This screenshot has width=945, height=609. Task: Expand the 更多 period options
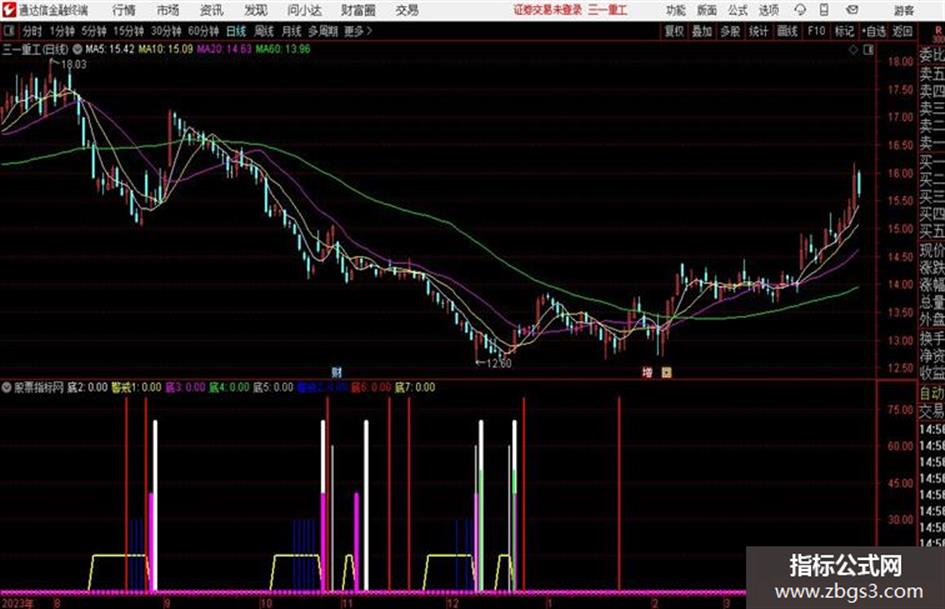pos(358,31)
